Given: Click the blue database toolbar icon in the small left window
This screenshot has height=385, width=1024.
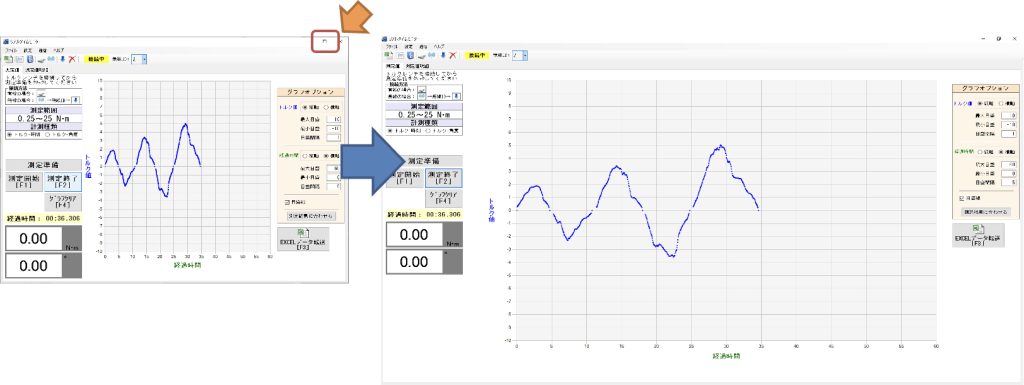Looking at the screenshot, I should point(29,59).
